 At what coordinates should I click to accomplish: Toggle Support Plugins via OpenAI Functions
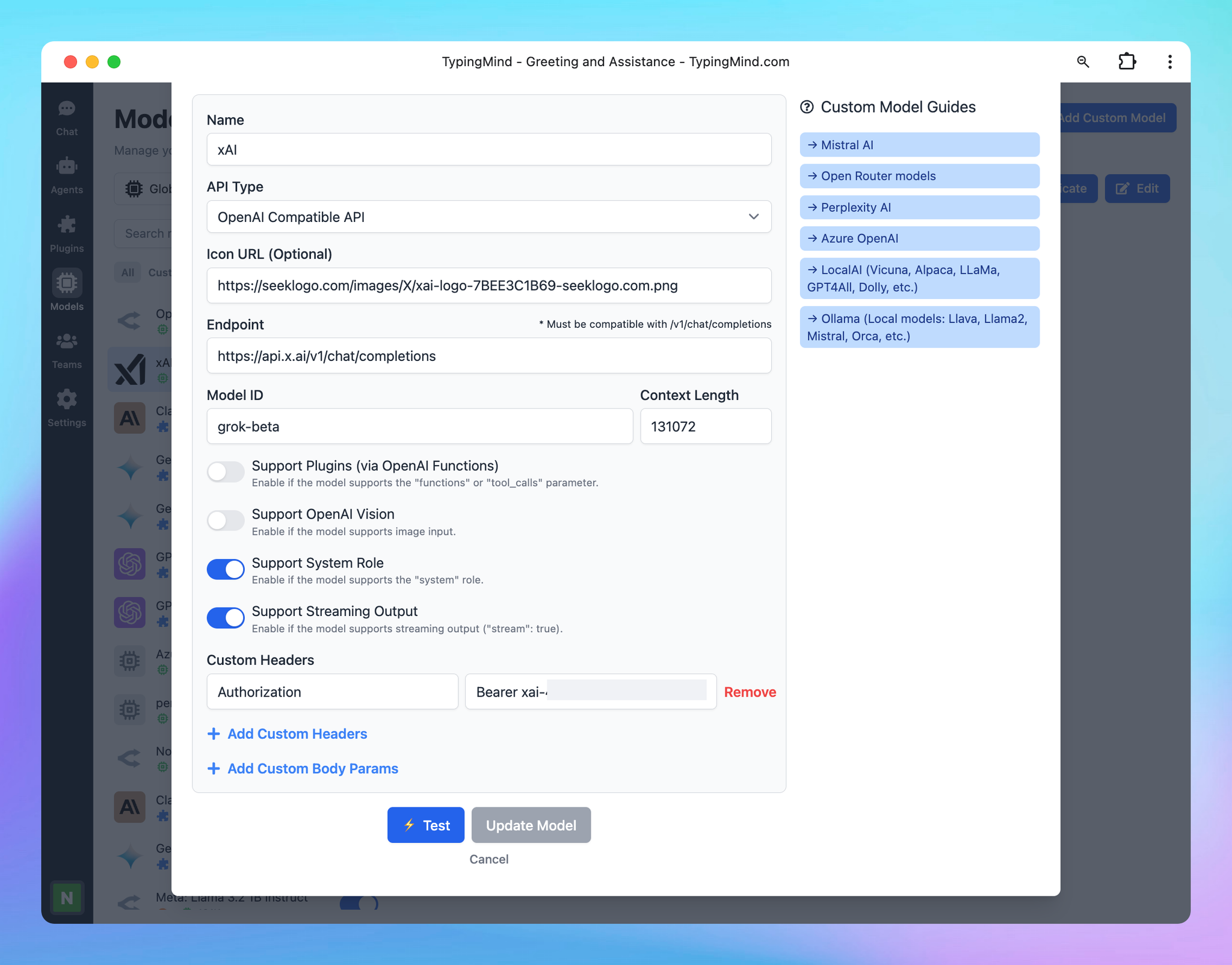click(226, 472)
